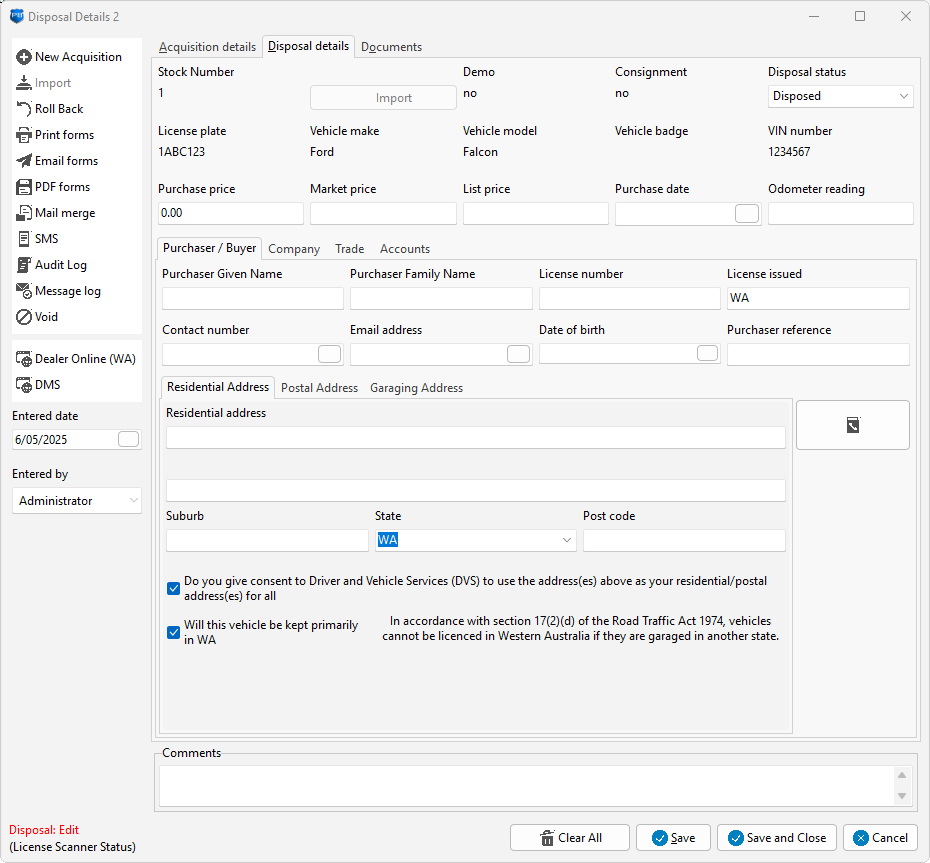Open Print forms from the sidebar
Screen dimensions: 930x863
pos(64,135)
